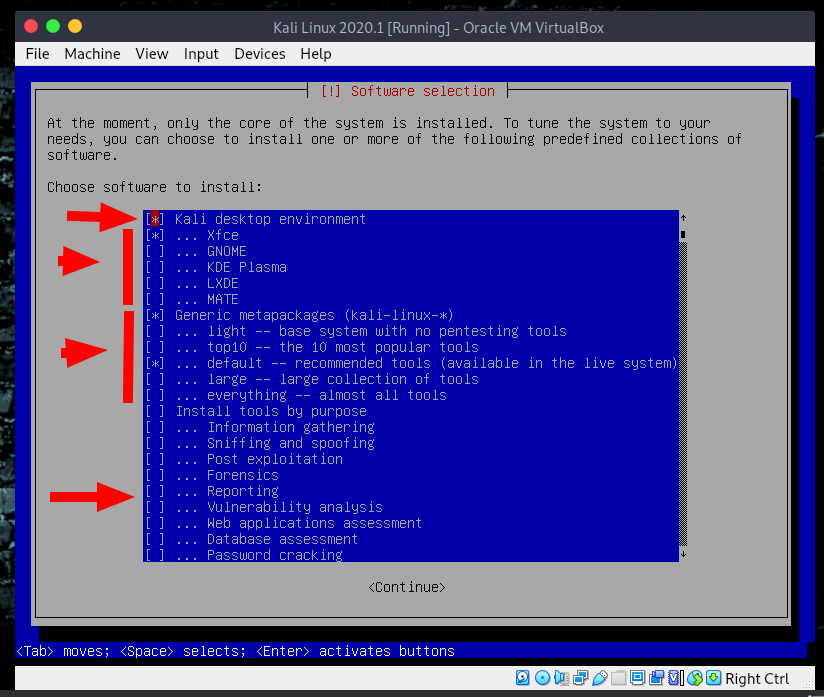The image size is (824, 697).
Task: Check the large collection of tools option
Action: coord(154,379)
